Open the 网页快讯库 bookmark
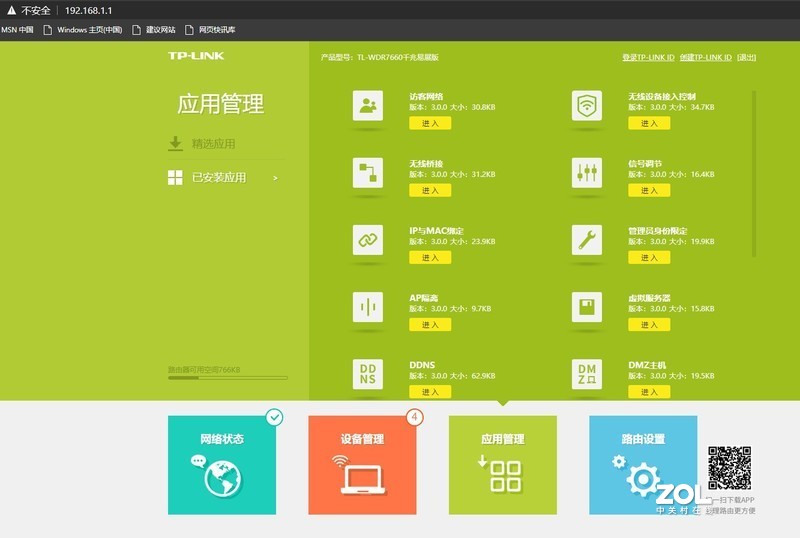This screenshot has height=538, width=800. [211, 30]
